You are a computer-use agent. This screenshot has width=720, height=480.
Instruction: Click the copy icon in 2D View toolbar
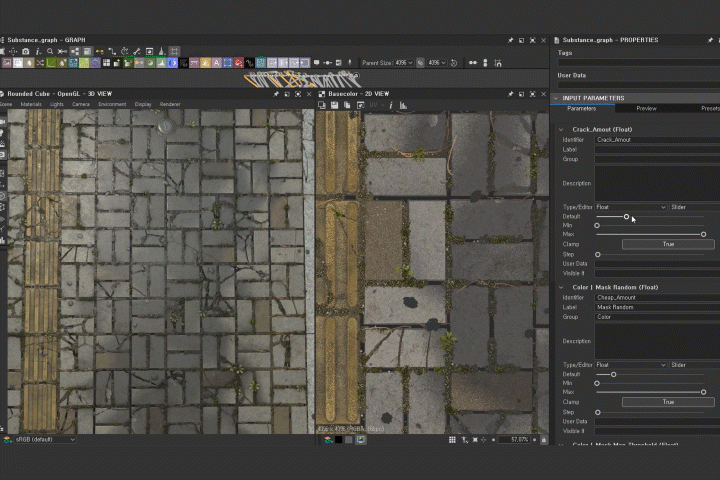pos(348,106)
